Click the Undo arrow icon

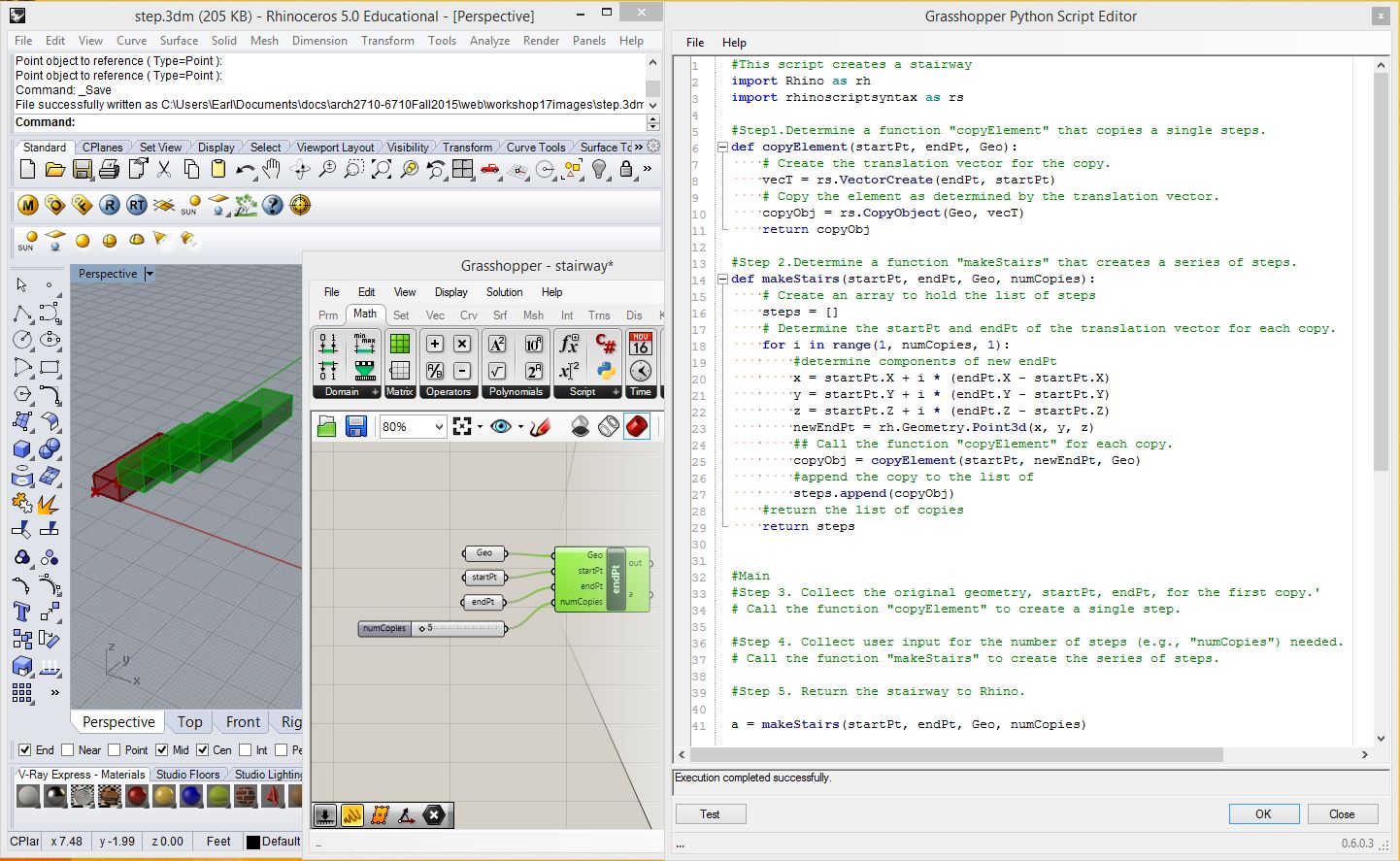point(246,170)
